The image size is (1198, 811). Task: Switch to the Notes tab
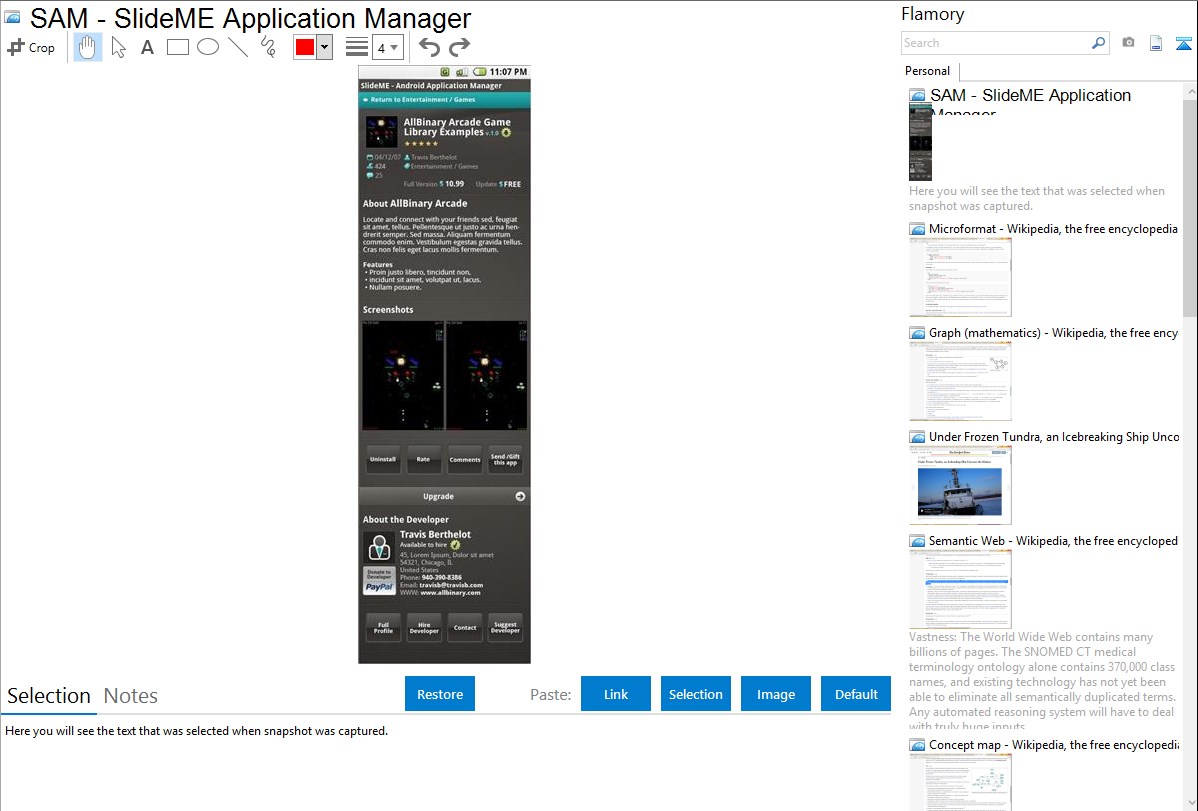click(x=131, y=696)
